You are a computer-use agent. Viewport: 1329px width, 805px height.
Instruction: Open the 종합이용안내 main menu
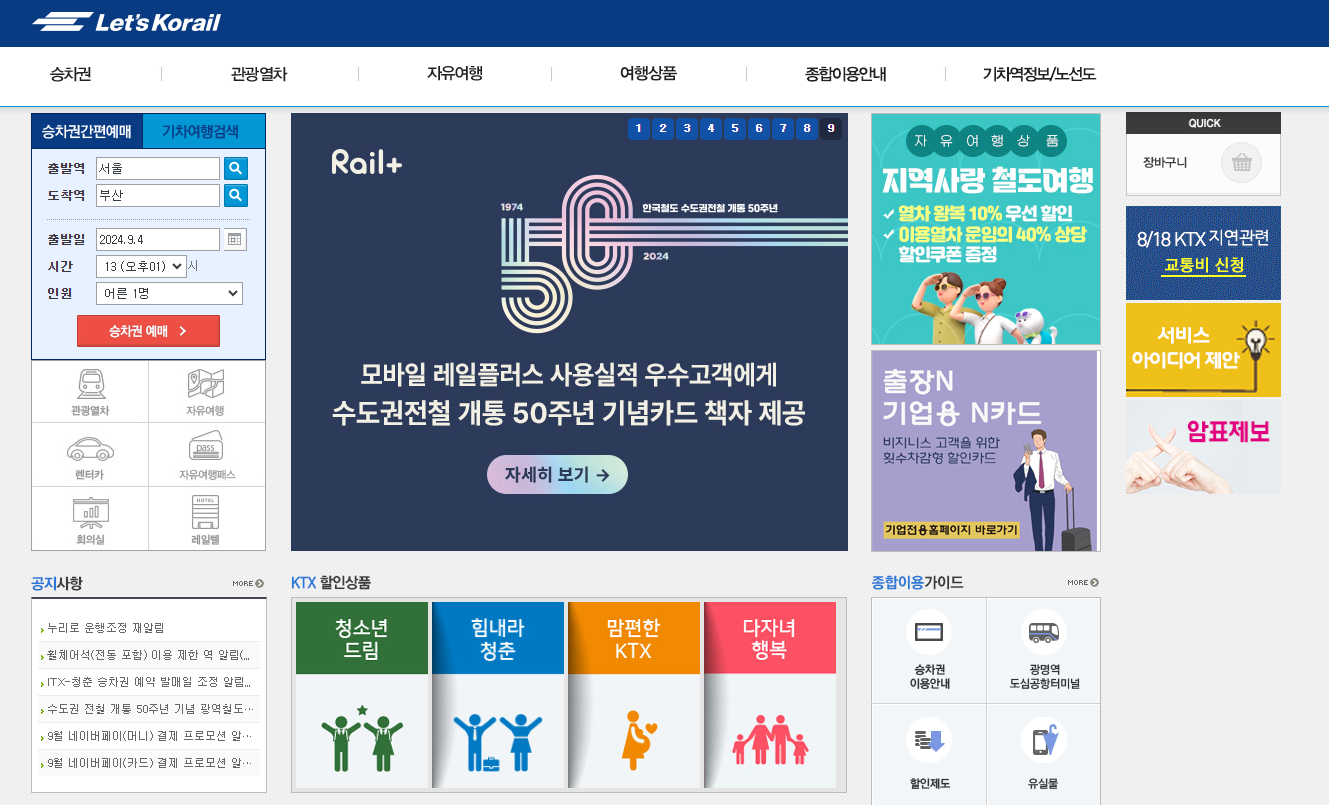pos(846,74)
